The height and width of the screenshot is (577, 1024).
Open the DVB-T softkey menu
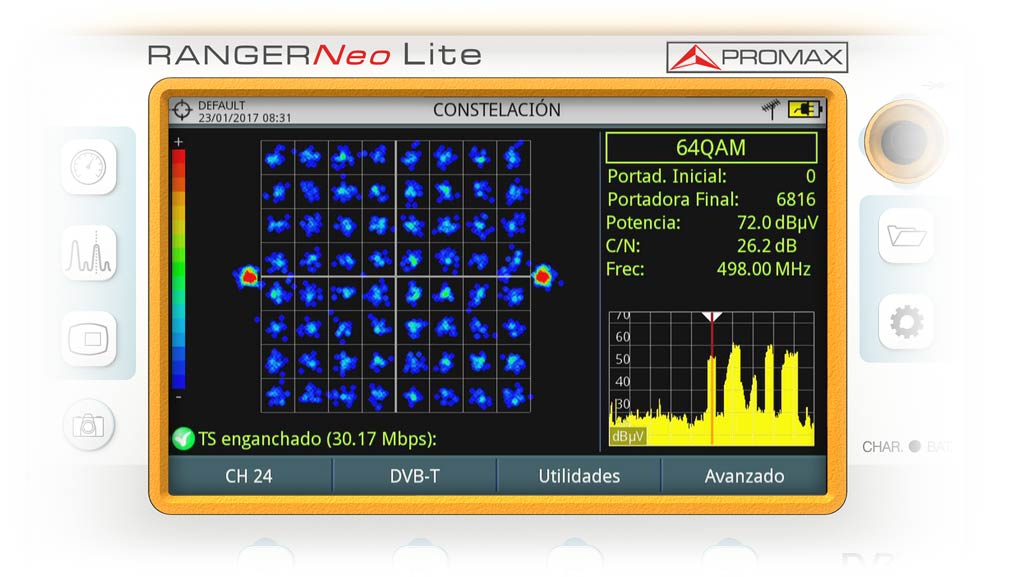(415, 476)
